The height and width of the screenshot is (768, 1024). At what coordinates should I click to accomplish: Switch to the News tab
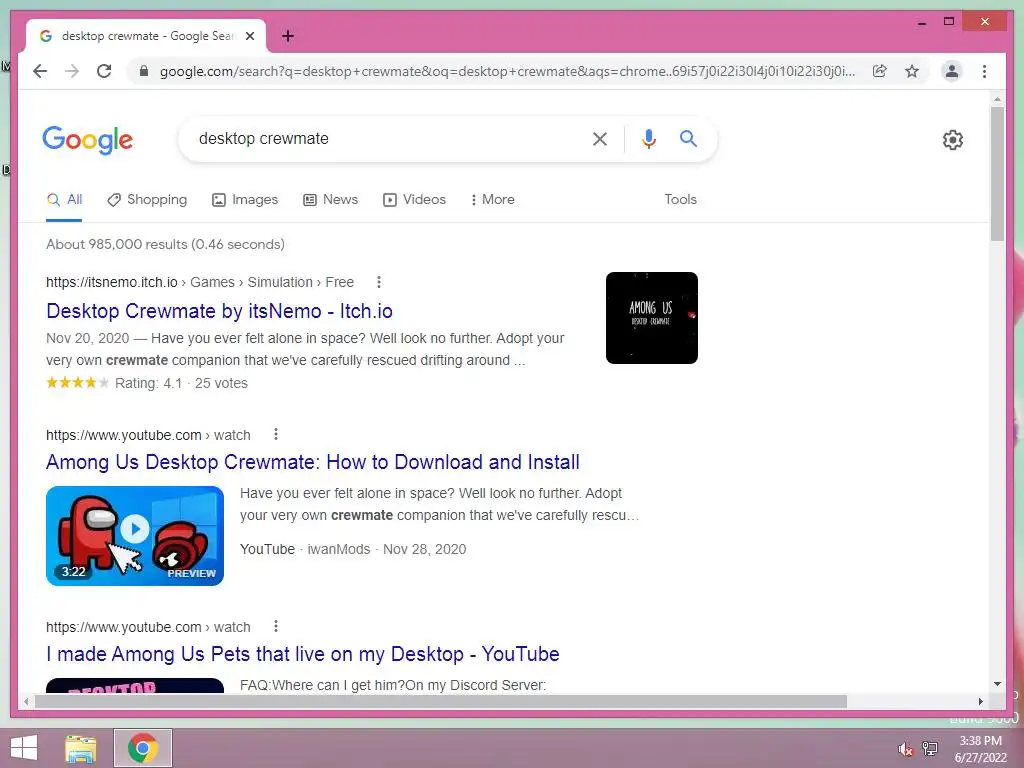tap(330, 200)
